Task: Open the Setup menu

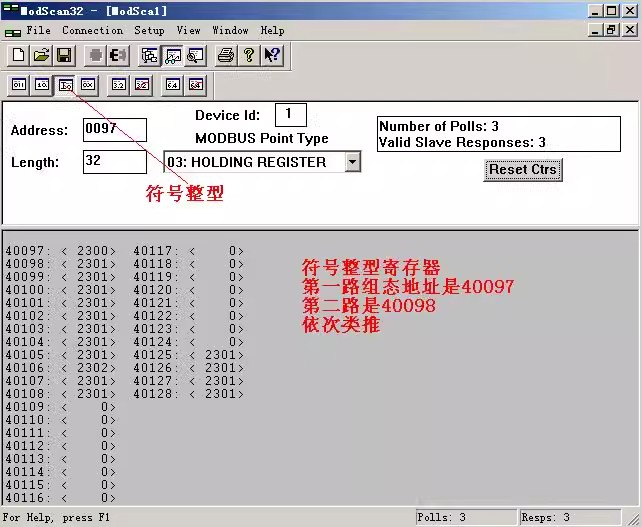Action: tap(149, 30)
